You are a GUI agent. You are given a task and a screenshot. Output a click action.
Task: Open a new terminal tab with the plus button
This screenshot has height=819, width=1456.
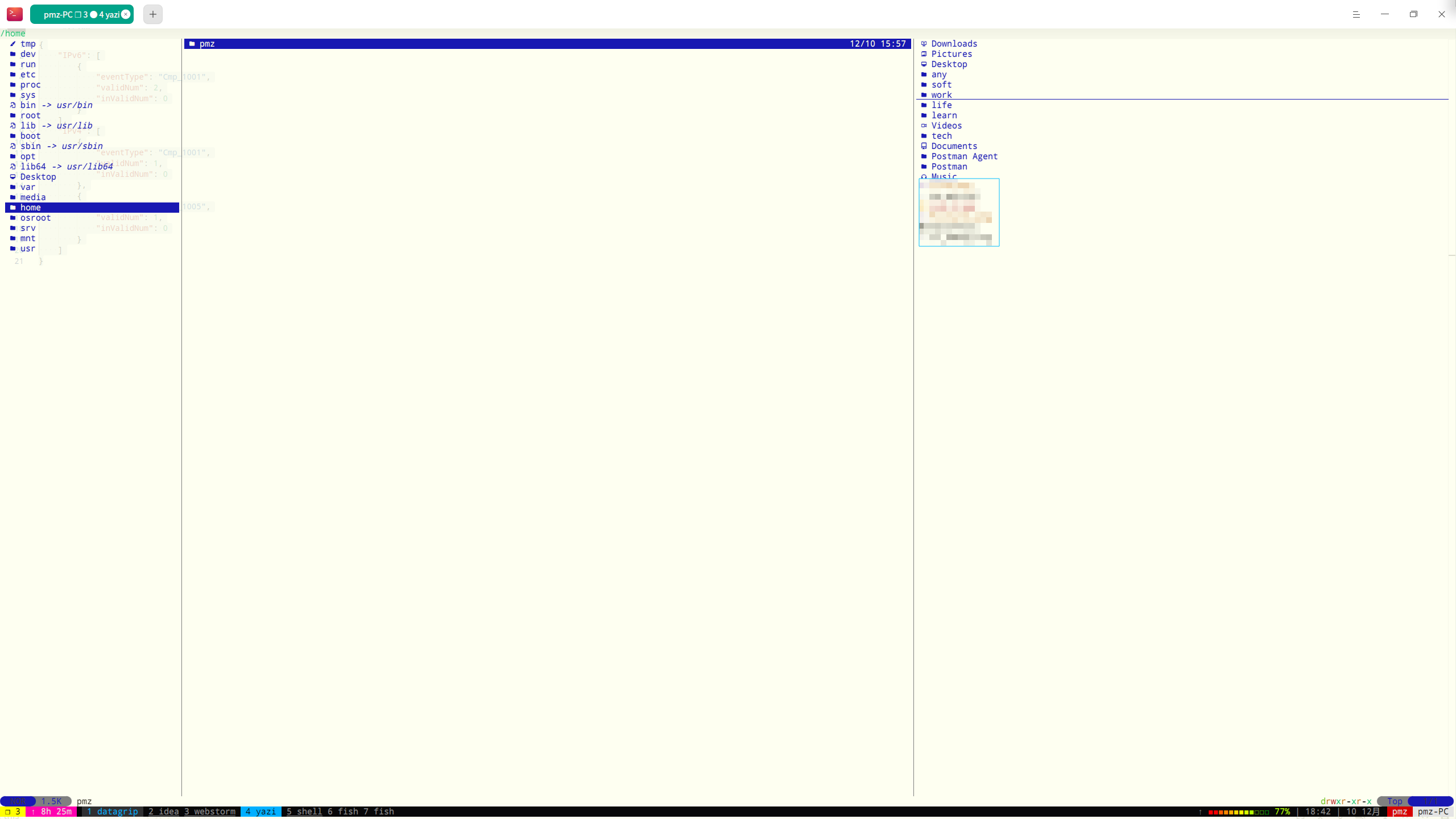tap(153, 14)
